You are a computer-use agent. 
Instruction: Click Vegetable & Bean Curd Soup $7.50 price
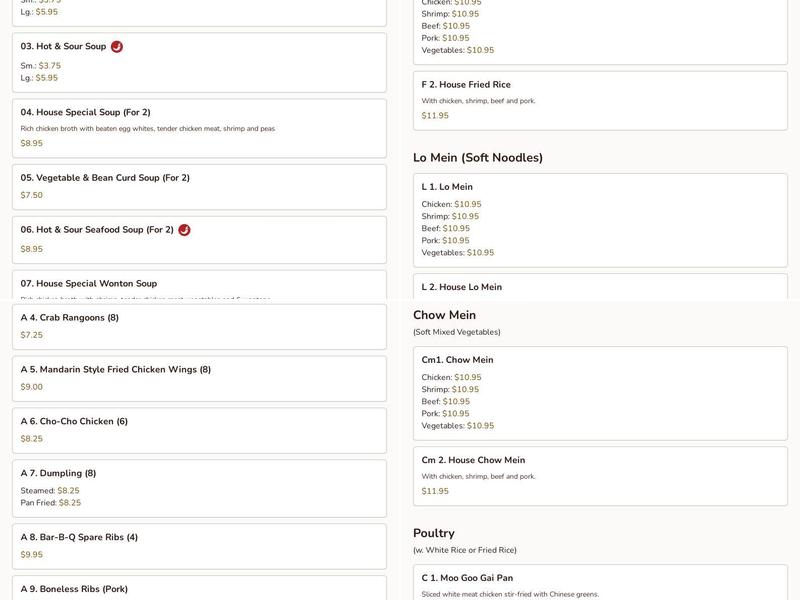(x=32, y=195)
